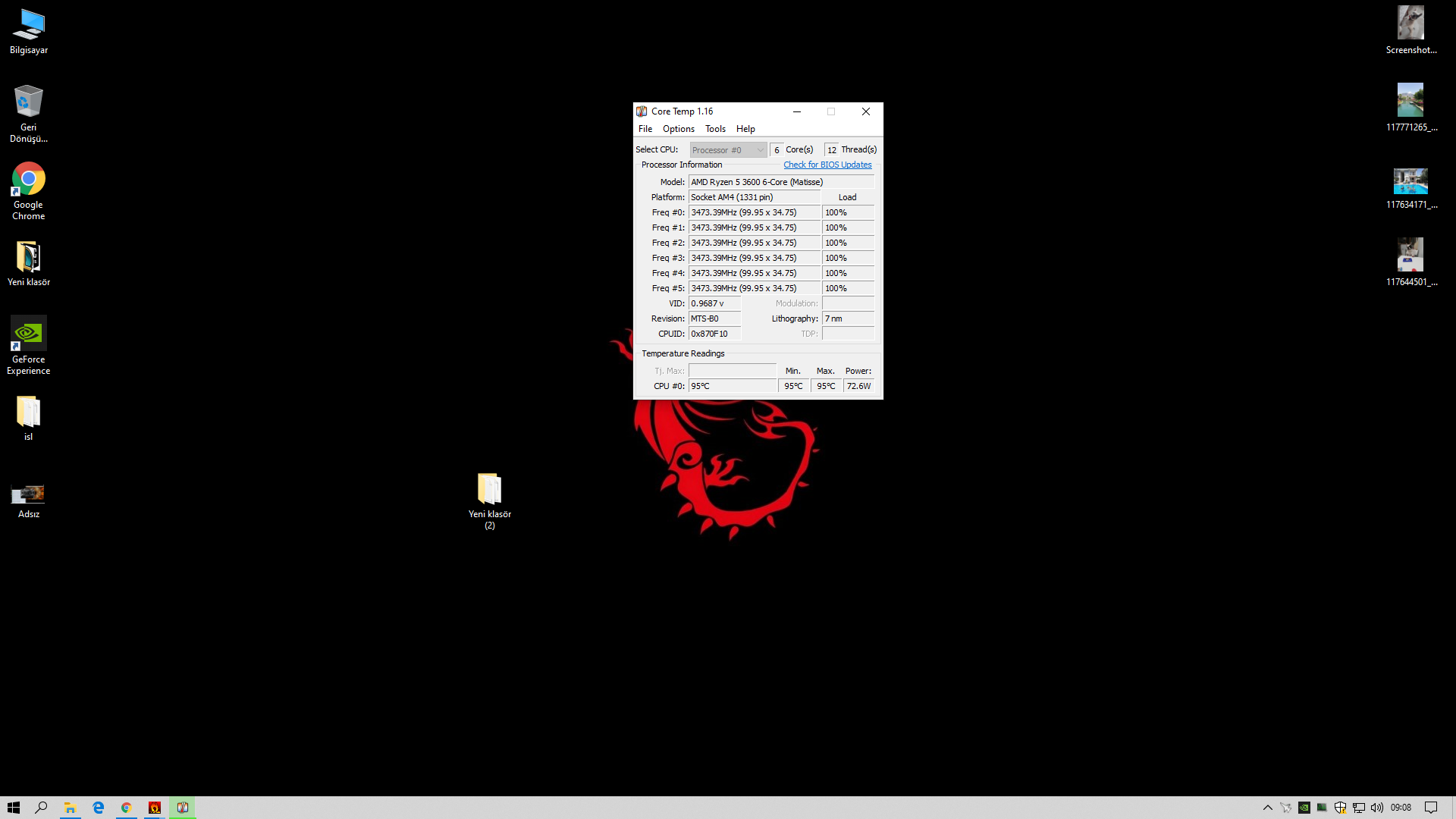Select the Screenshot image thumbnail on desktop
This screenshot has height=819, width=1456.
pos(1410,24)
